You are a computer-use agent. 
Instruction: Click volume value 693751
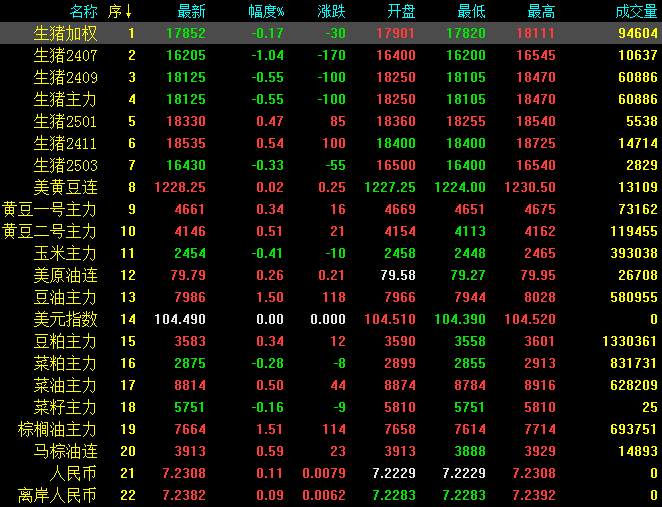(x=634, y=429)
